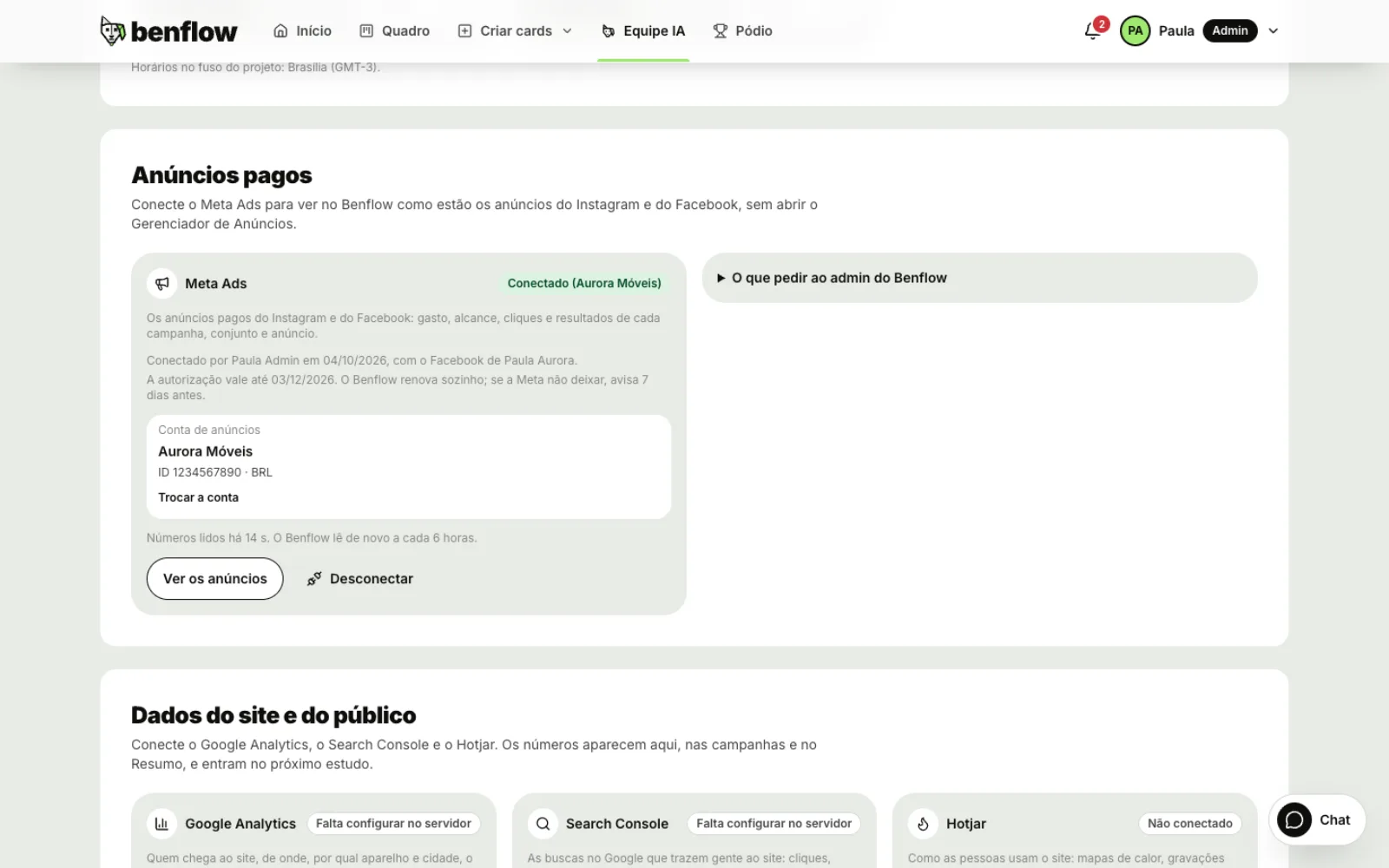Click the Search Console card title
The width and height of the screenshot is (1389, 868).
coord(617,824)
